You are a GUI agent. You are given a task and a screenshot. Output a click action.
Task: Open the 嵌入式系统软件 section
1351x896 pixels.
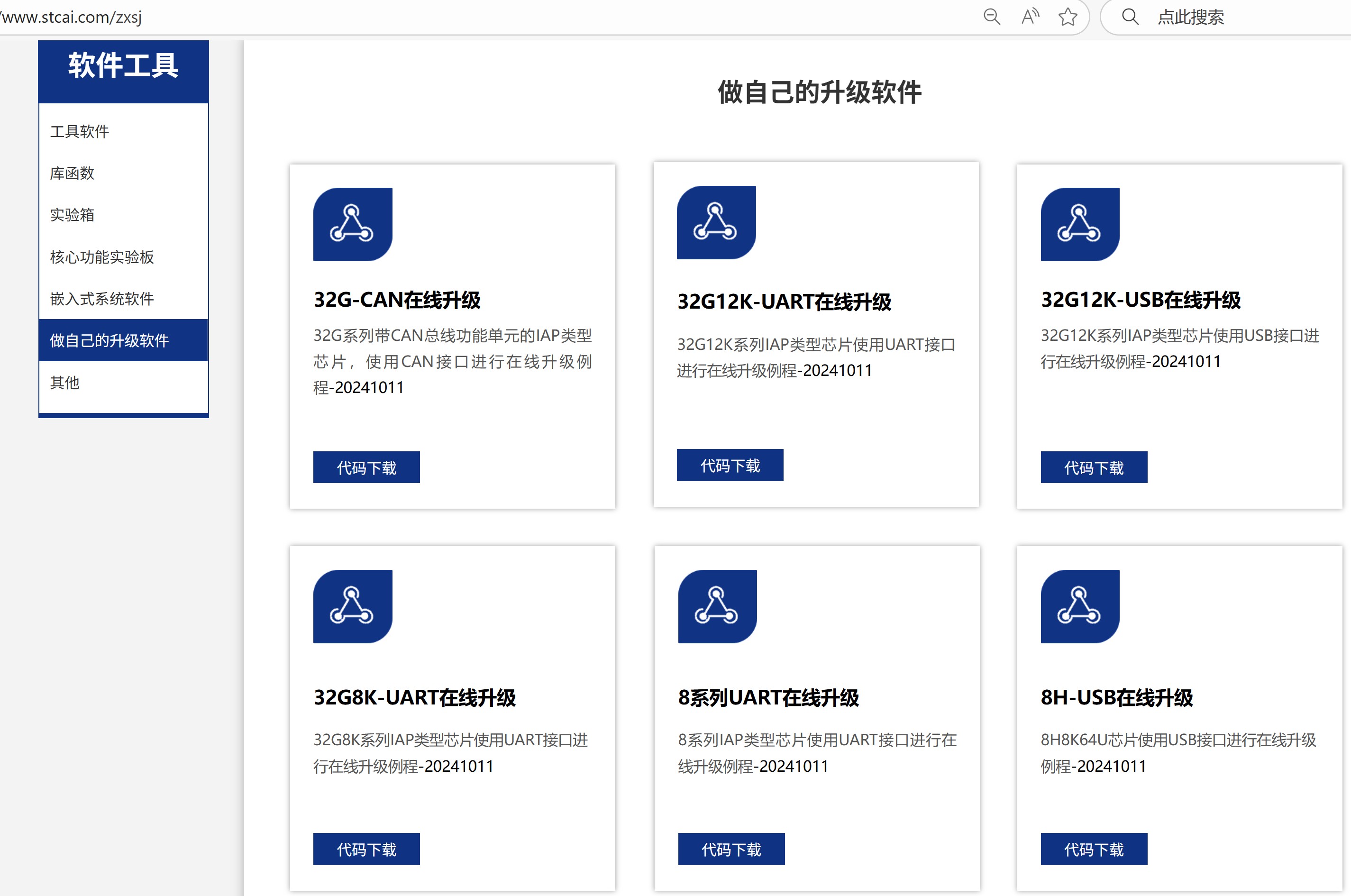pos(102,298)
